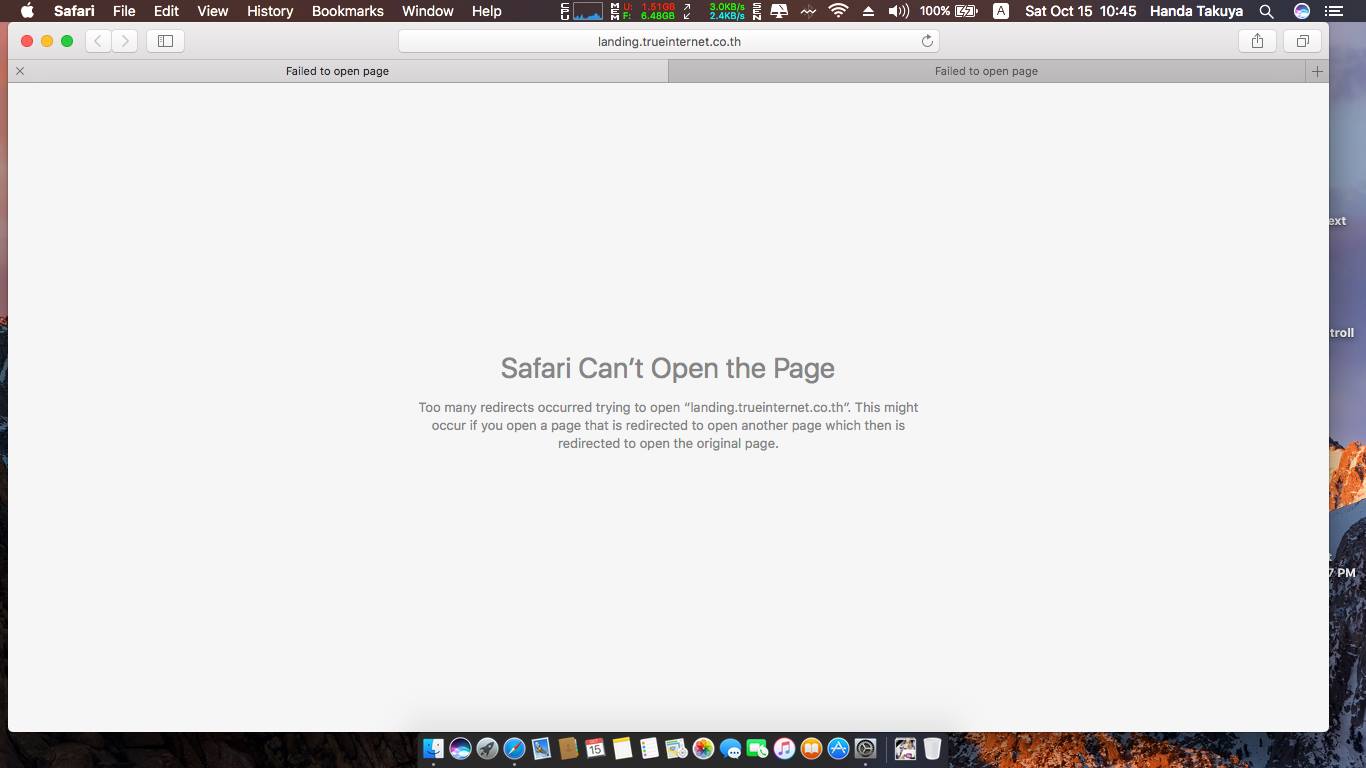Click the eject icon in menu bar
The height and width of the screenshot is (768, 1366).
(868, 11)
